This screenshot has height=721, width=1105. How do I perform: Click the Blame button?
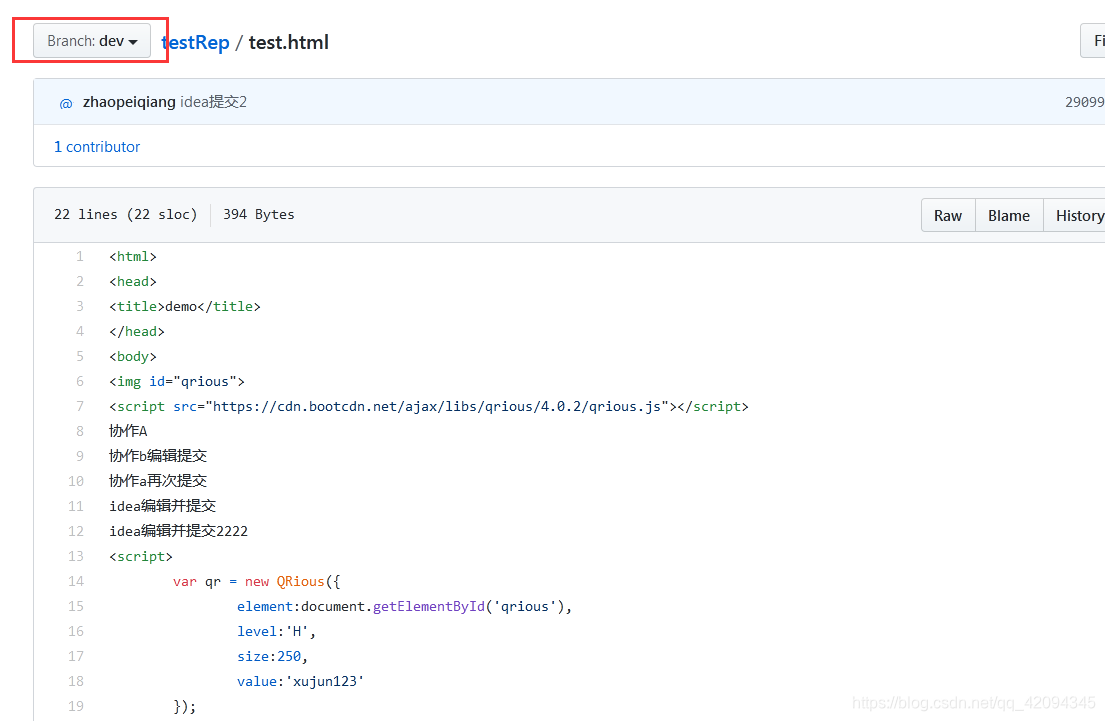click(1008, 216)
